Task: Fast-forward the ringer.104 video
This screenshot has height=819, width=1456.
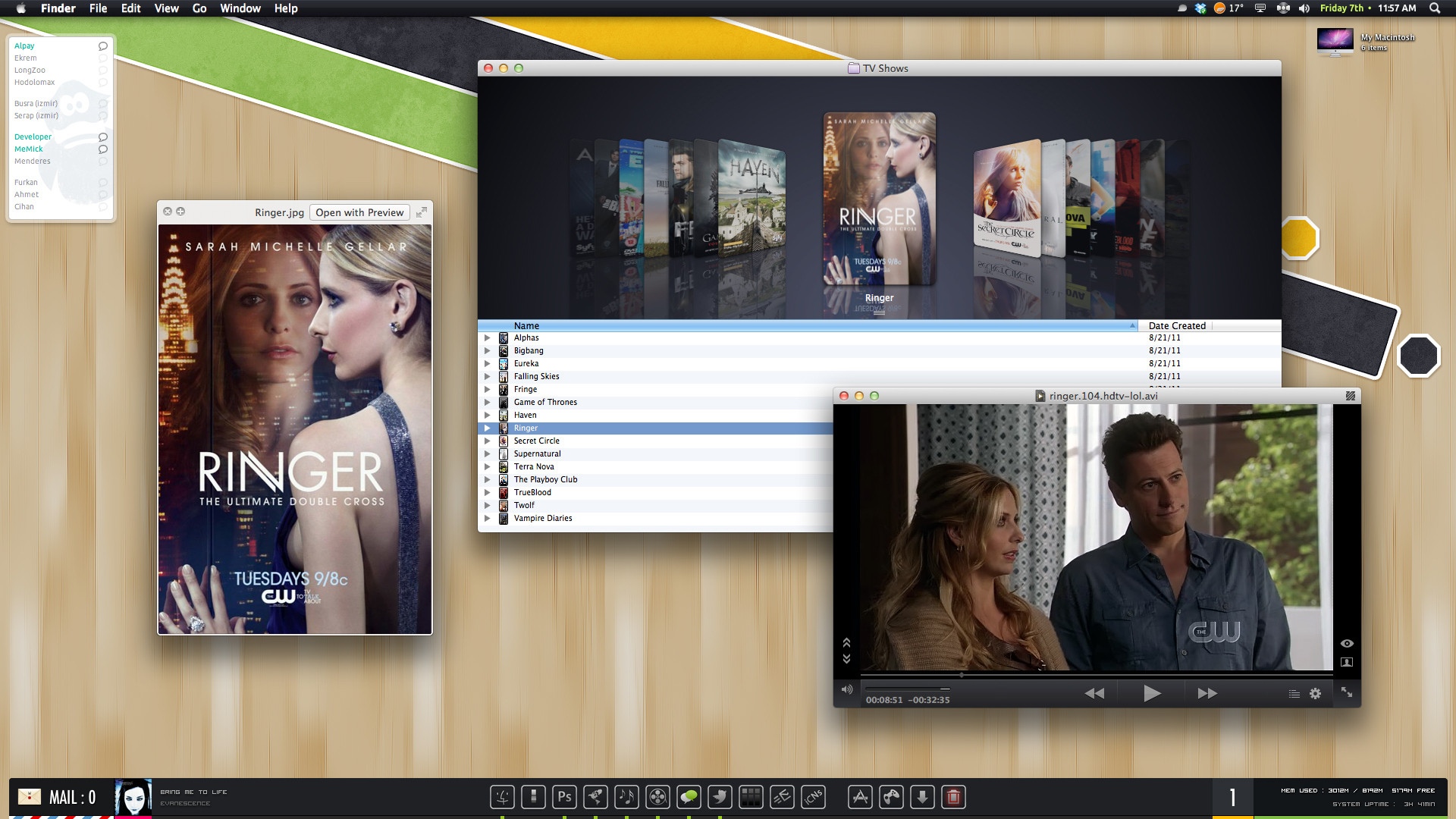Action: (1207, 693)
